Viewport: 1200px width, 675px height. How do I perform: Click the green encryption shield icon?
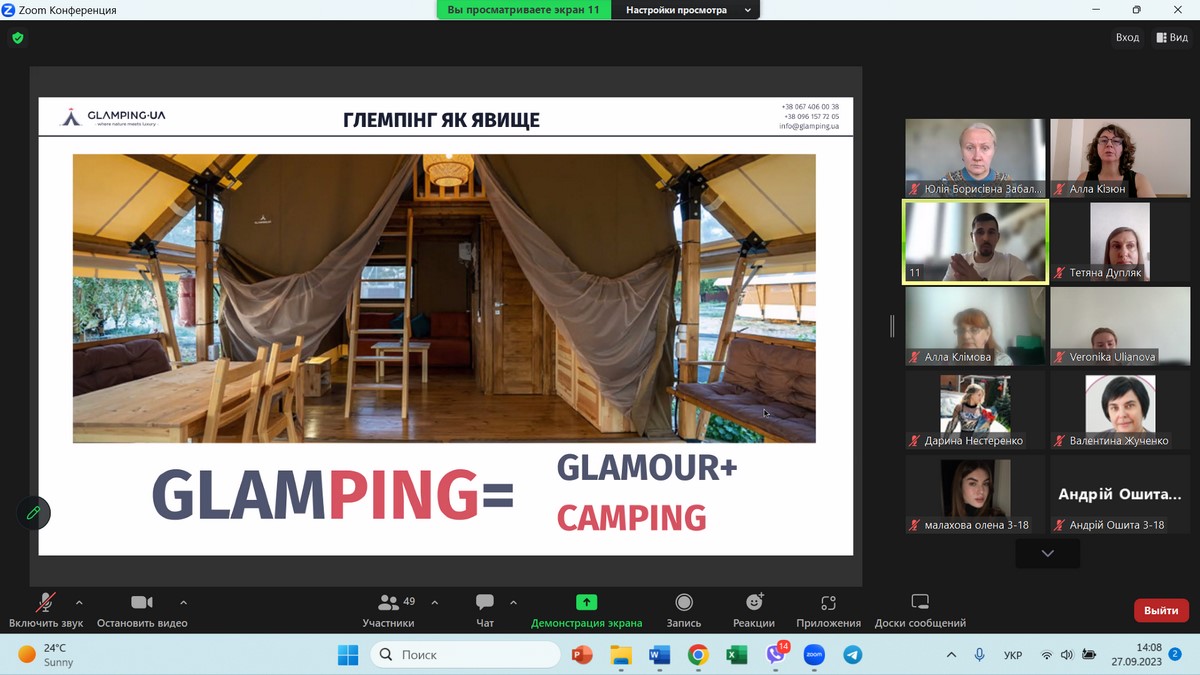17,38
